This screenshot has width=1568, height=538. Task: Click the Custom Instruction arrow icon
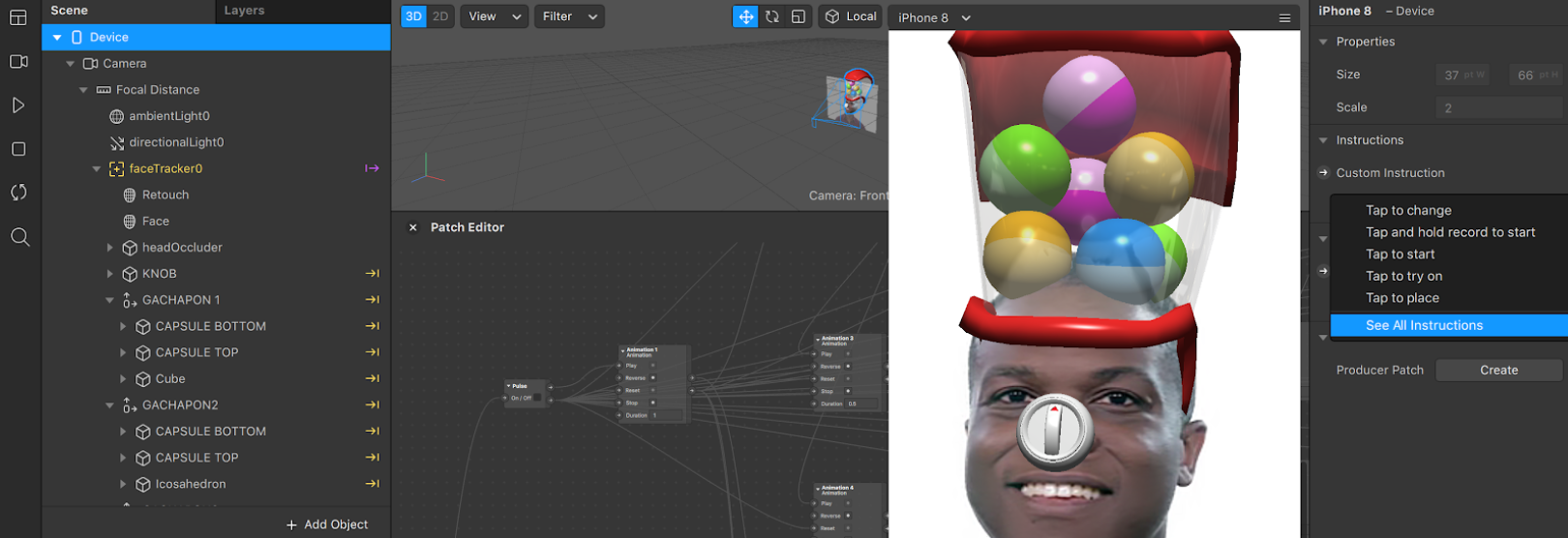(1323, 173)
